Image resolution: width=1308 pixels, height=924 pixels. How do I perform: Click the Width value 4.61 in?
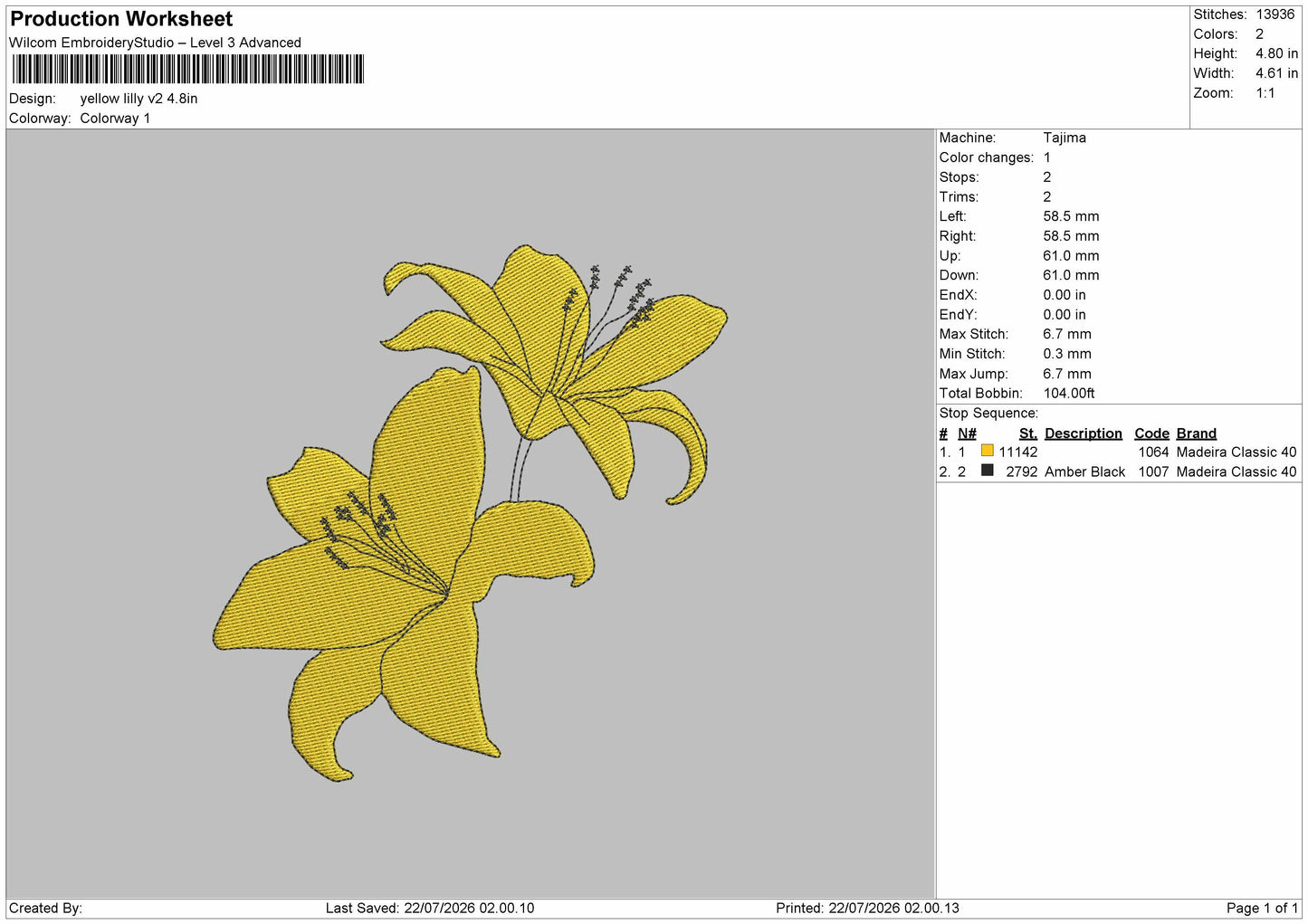(x=1276, y=73)
